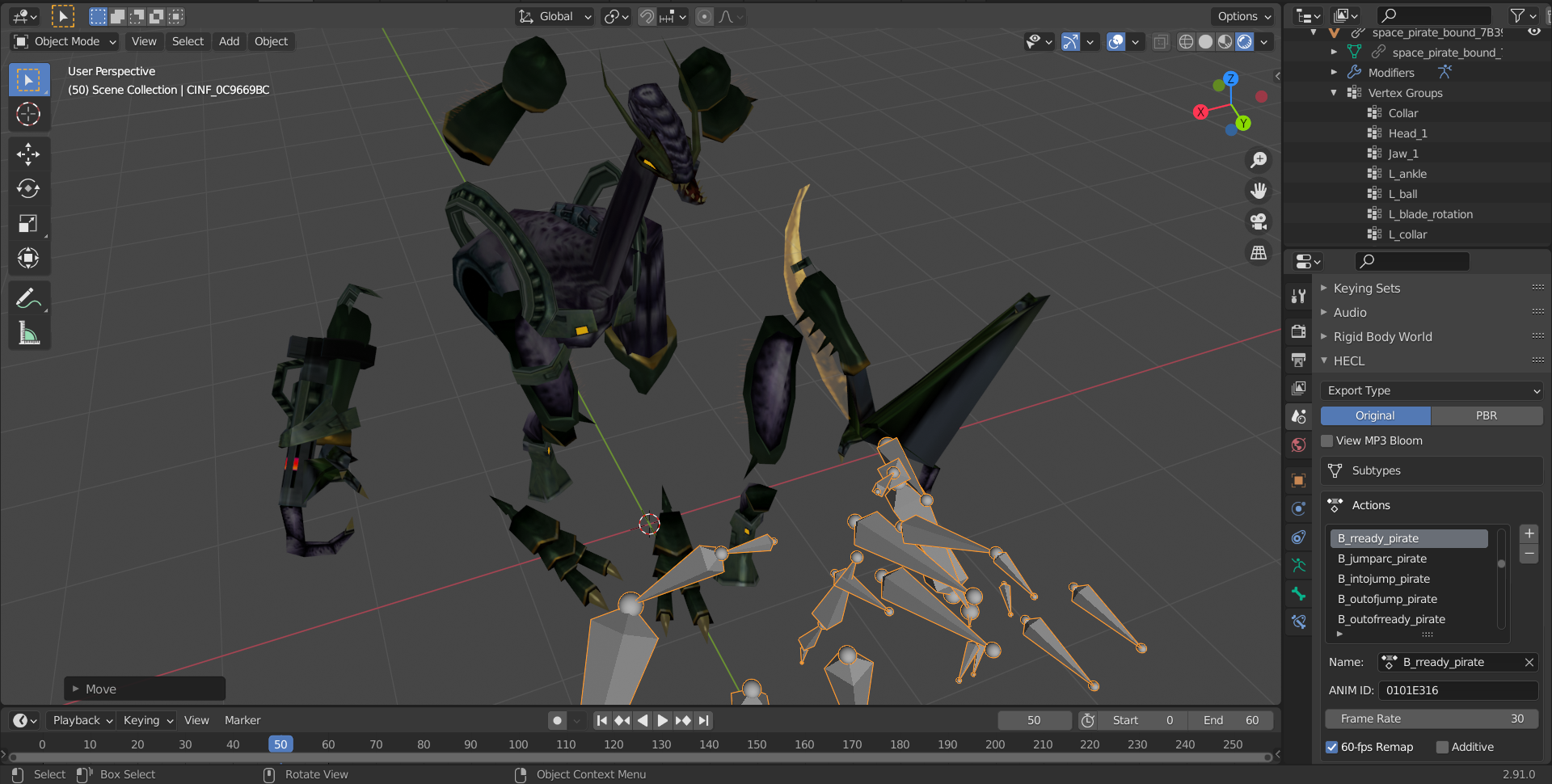Select the Measure tool
This screenshot has height=784, width=1552.
28,333
